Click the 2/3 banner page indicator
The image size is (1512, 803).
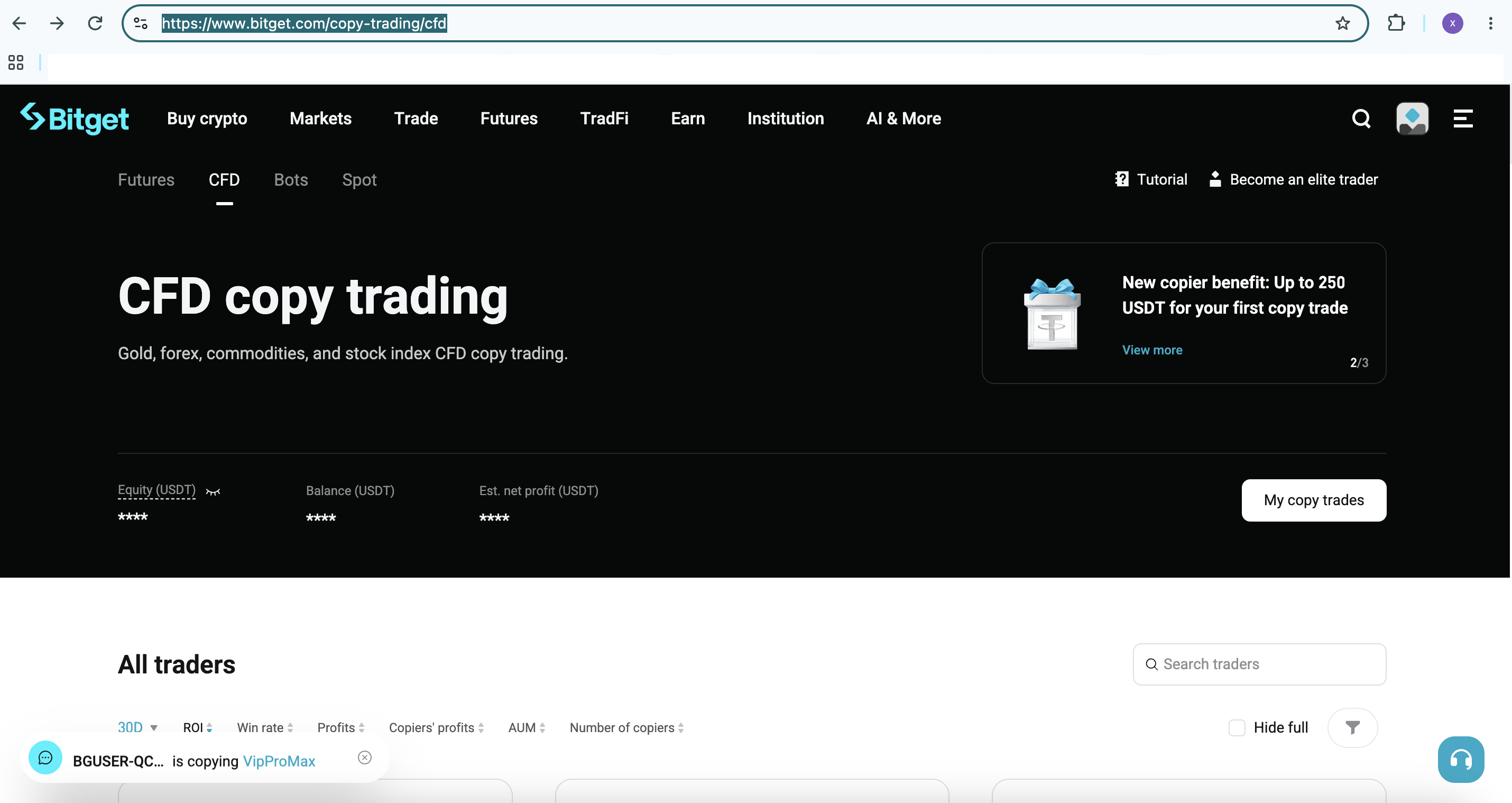[1359, 363]
